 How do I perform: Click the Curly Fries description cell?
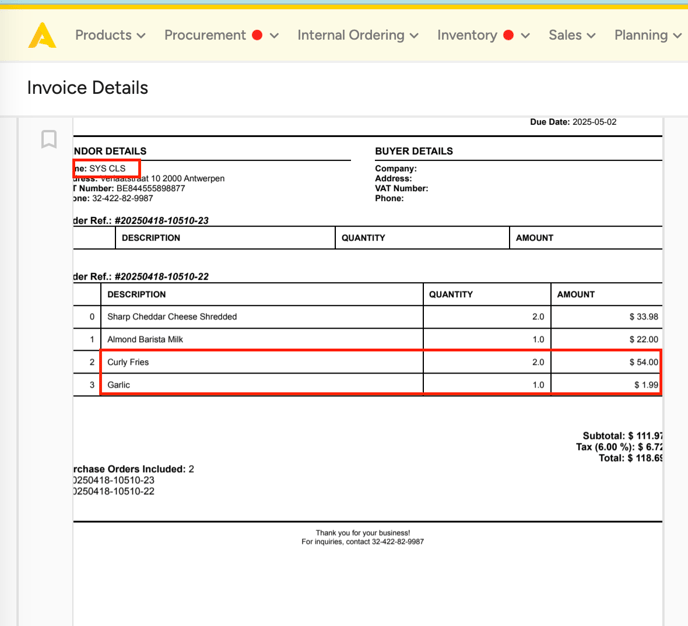tap(128, 362)
